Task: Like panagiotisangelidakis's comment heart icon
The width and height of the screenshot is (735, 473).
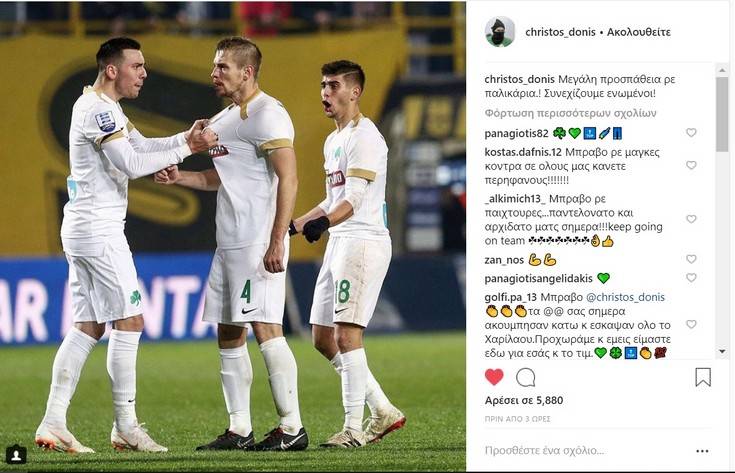Action: click(691, 278)
